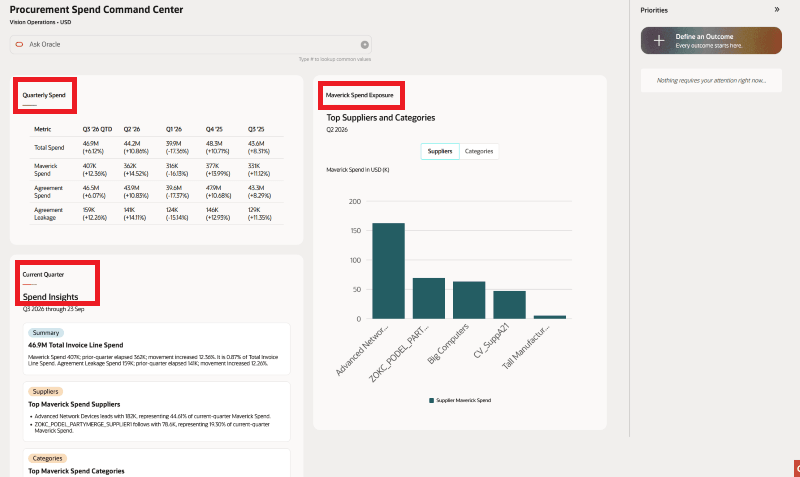The width and height of the screenshot is (800, 477).
Task: Click the 44.2M Total Spend cell
Action: click(136, 147)
